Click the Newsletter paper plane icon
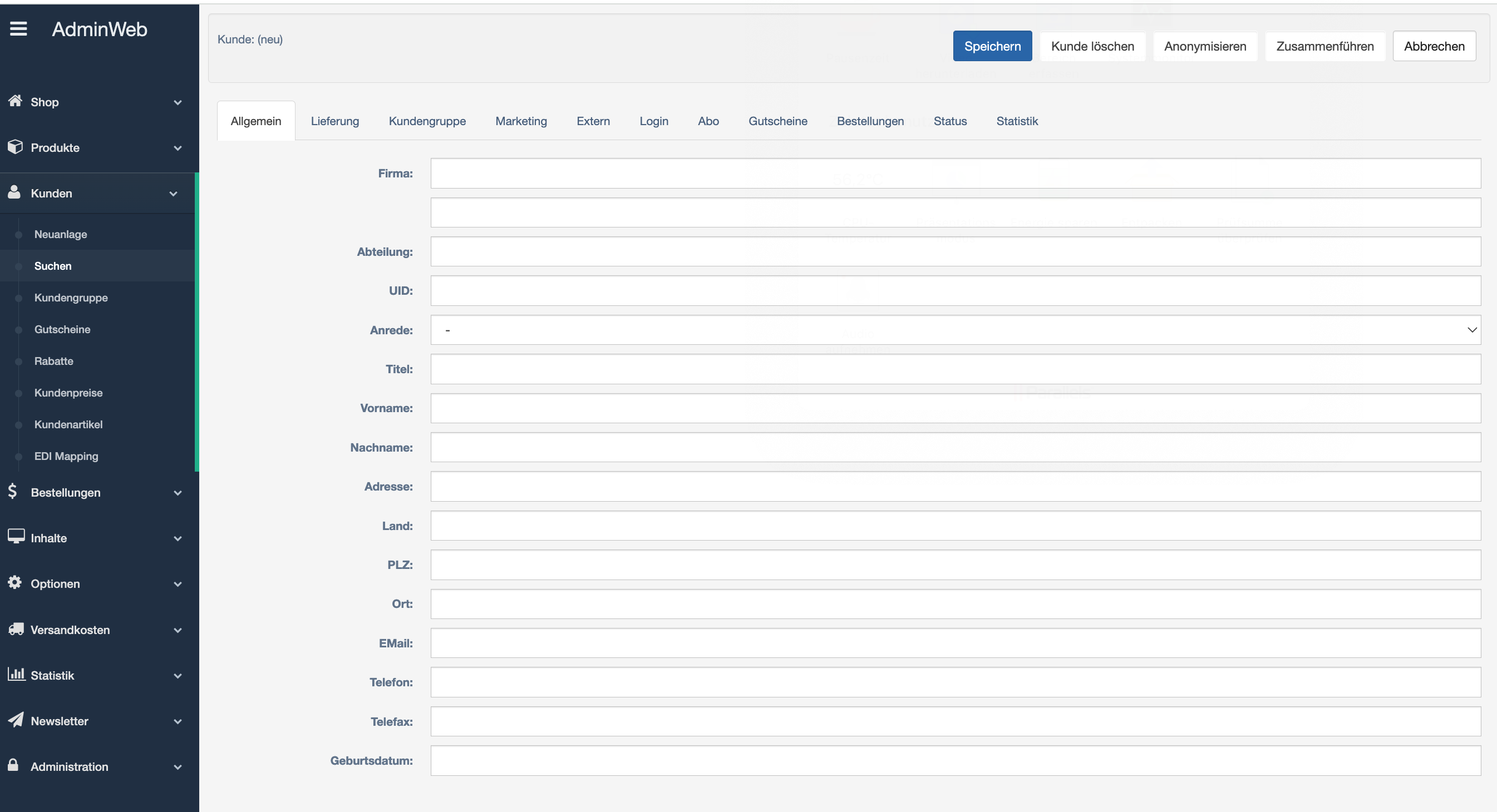 click(x=16, y=720)
